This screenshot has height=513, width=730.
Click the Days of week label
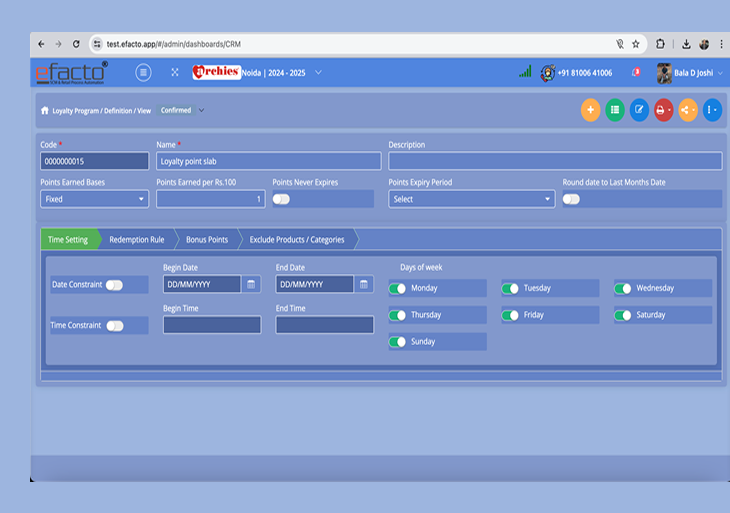pyautogui.click(x=421, y=267)
